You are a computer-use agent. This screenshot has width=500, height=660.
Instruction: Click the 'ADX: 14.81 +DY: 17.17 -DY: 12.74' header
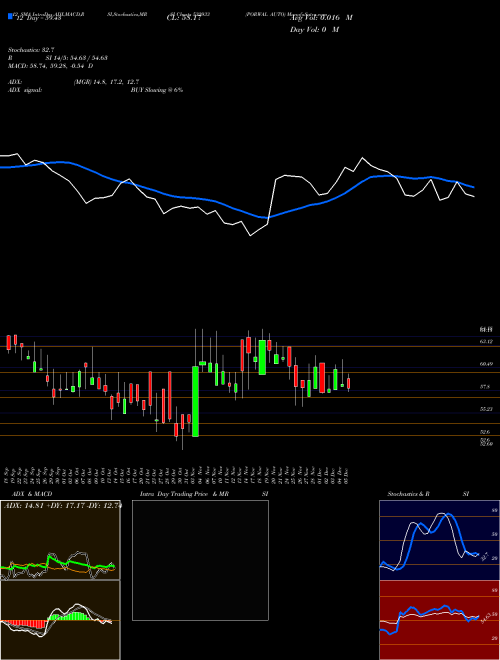62,505
